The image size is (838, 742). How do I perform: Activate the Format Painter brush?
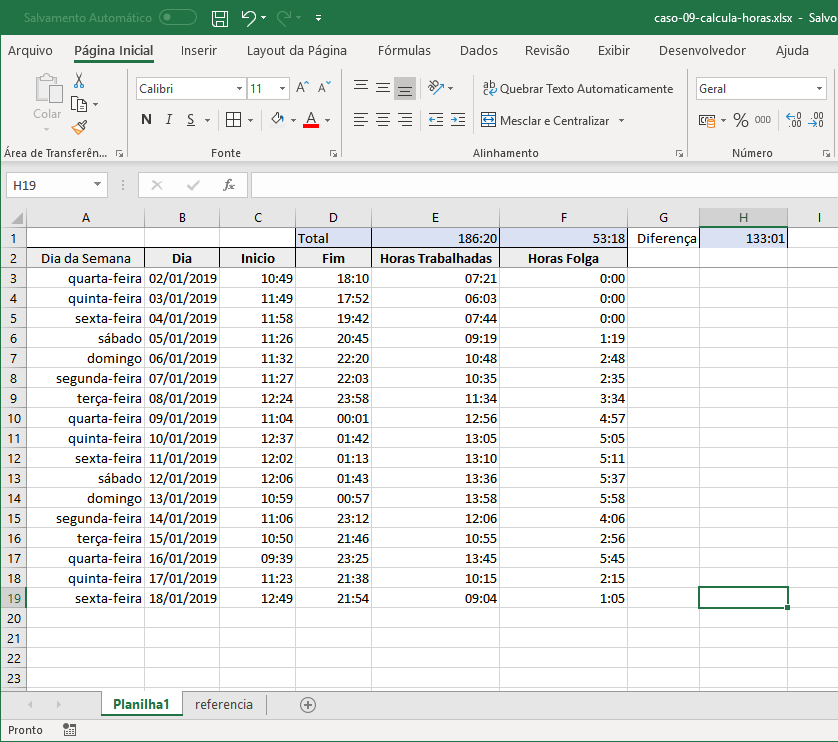pos(79,127)
